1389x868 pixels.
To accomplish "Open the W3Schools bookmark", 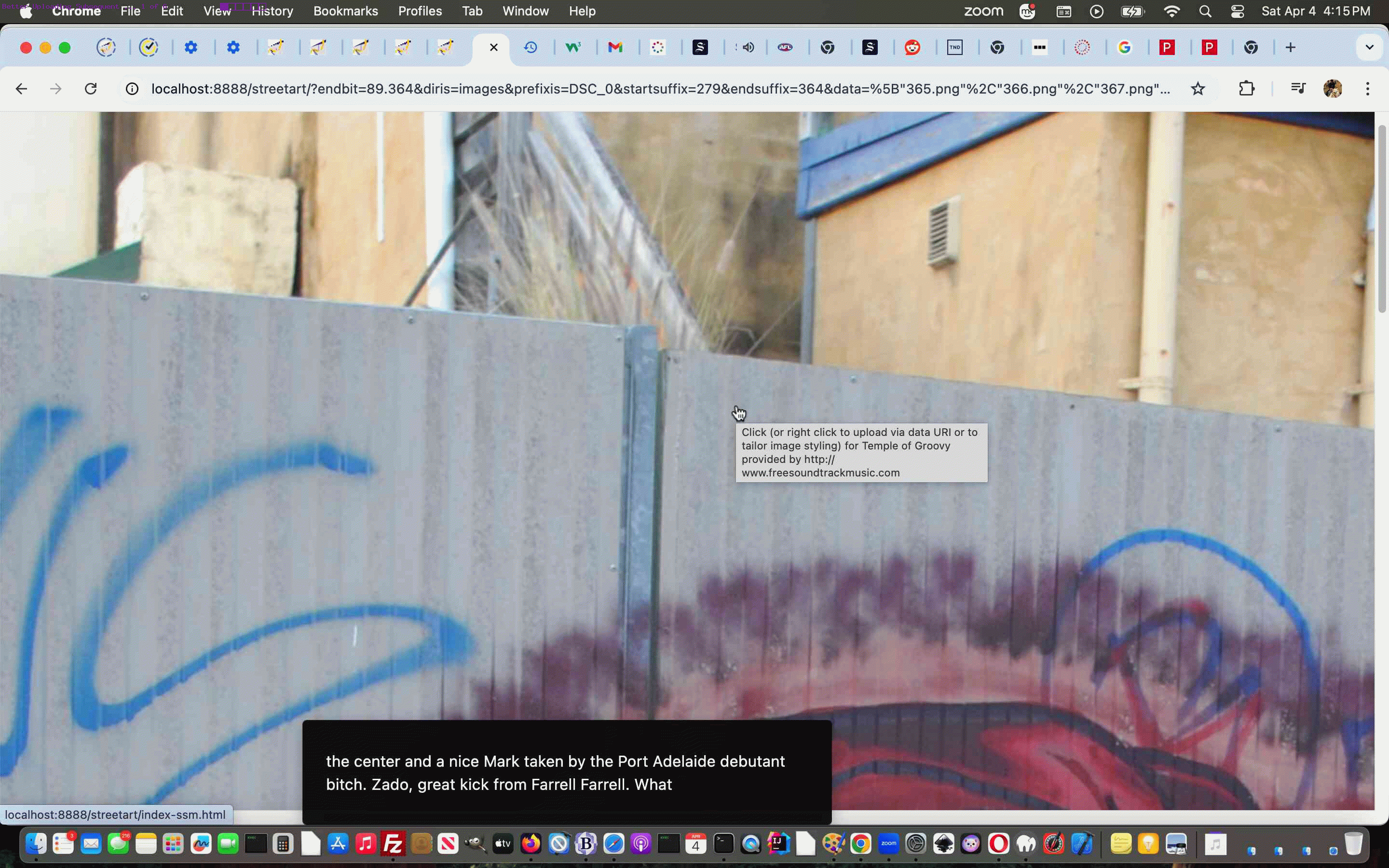I will [573, 47].
